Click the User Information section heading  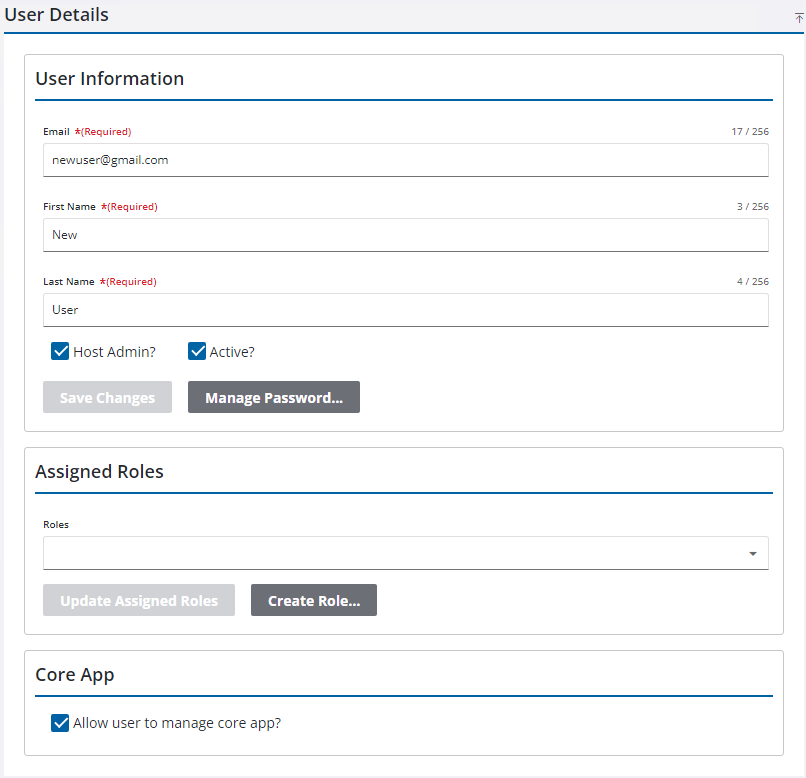pos(110,79)
